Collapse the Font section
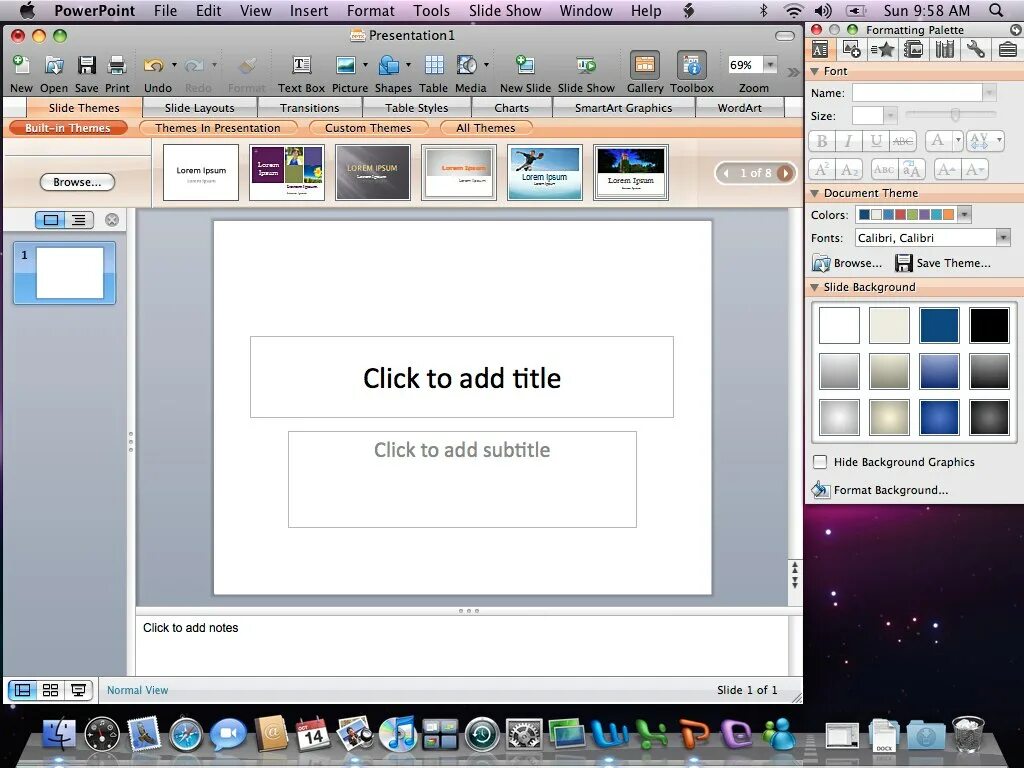The image size is (1024, 768). (x=814, y=71)
